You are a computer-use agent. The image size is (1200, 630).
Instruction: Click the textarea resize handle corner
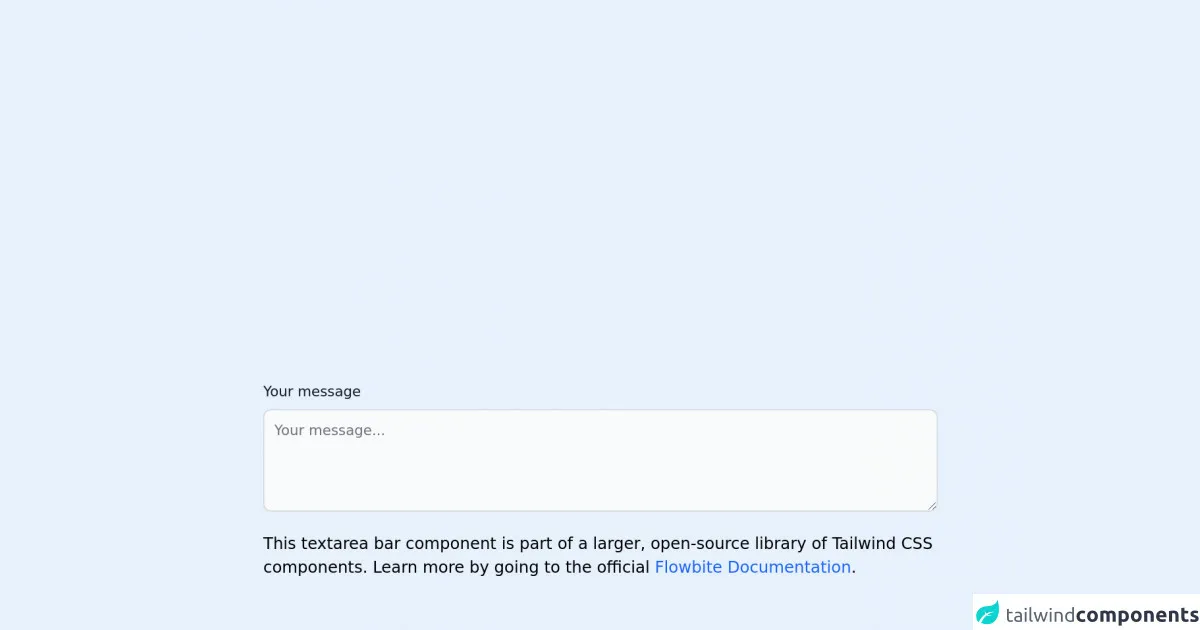click(x=932, y=506)
